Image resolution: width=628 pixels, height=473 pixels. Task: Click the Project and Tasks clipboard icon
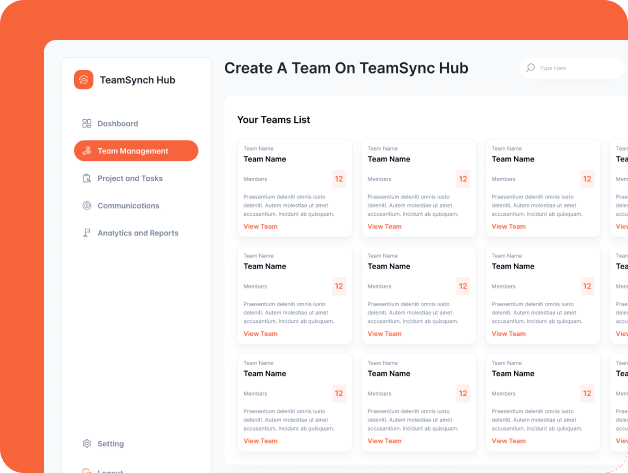coord(87,178)
